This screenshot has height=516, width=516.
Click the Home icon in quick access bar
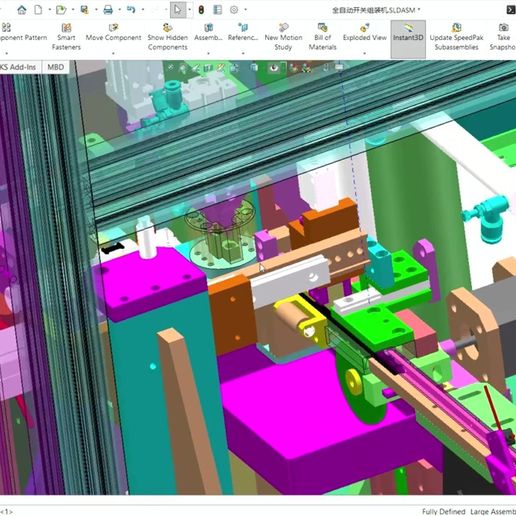coord(22,10)
